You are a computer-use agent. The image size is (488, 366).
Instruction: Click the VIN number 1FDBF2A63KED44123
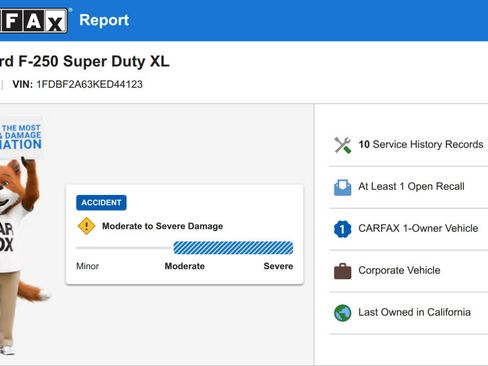click(90, 84)
